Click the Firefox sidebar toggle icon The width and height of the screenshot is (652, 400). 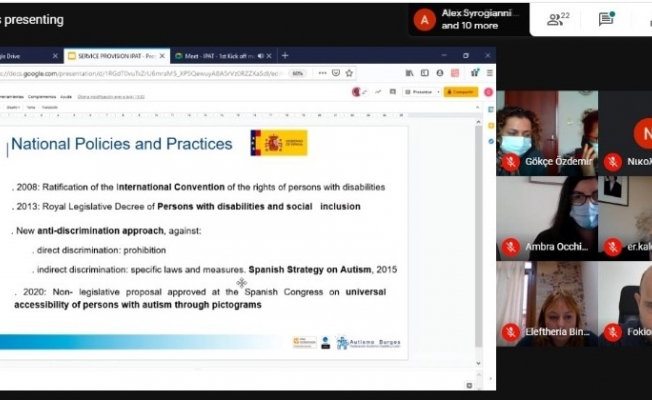(425, 73)
